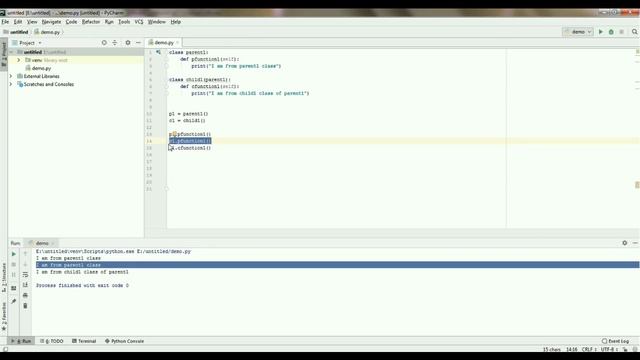Click the lock read-only icon in status bar
640x360 pixels.
click(625, 349)
